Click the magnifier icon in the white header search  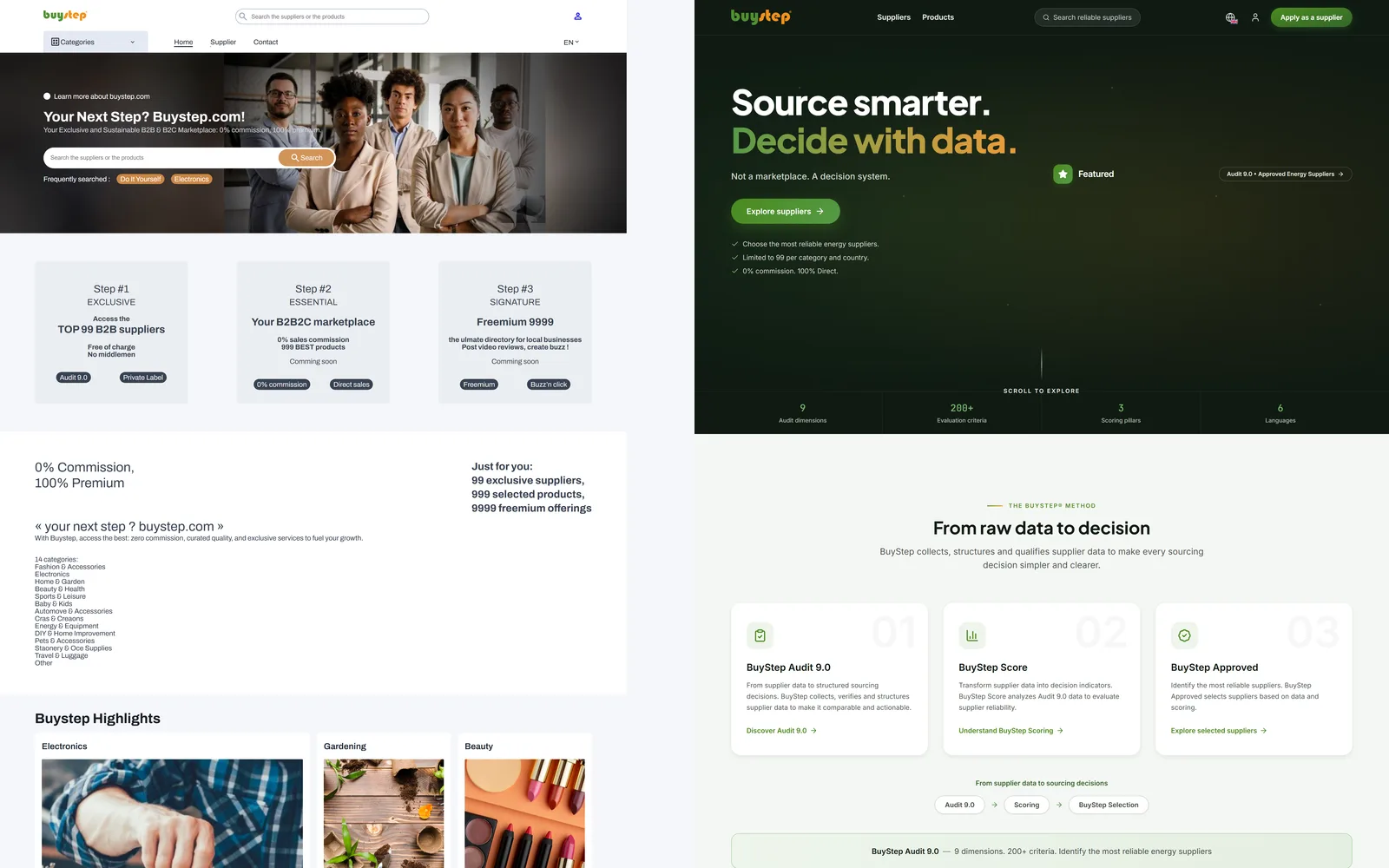pos(243,16)
